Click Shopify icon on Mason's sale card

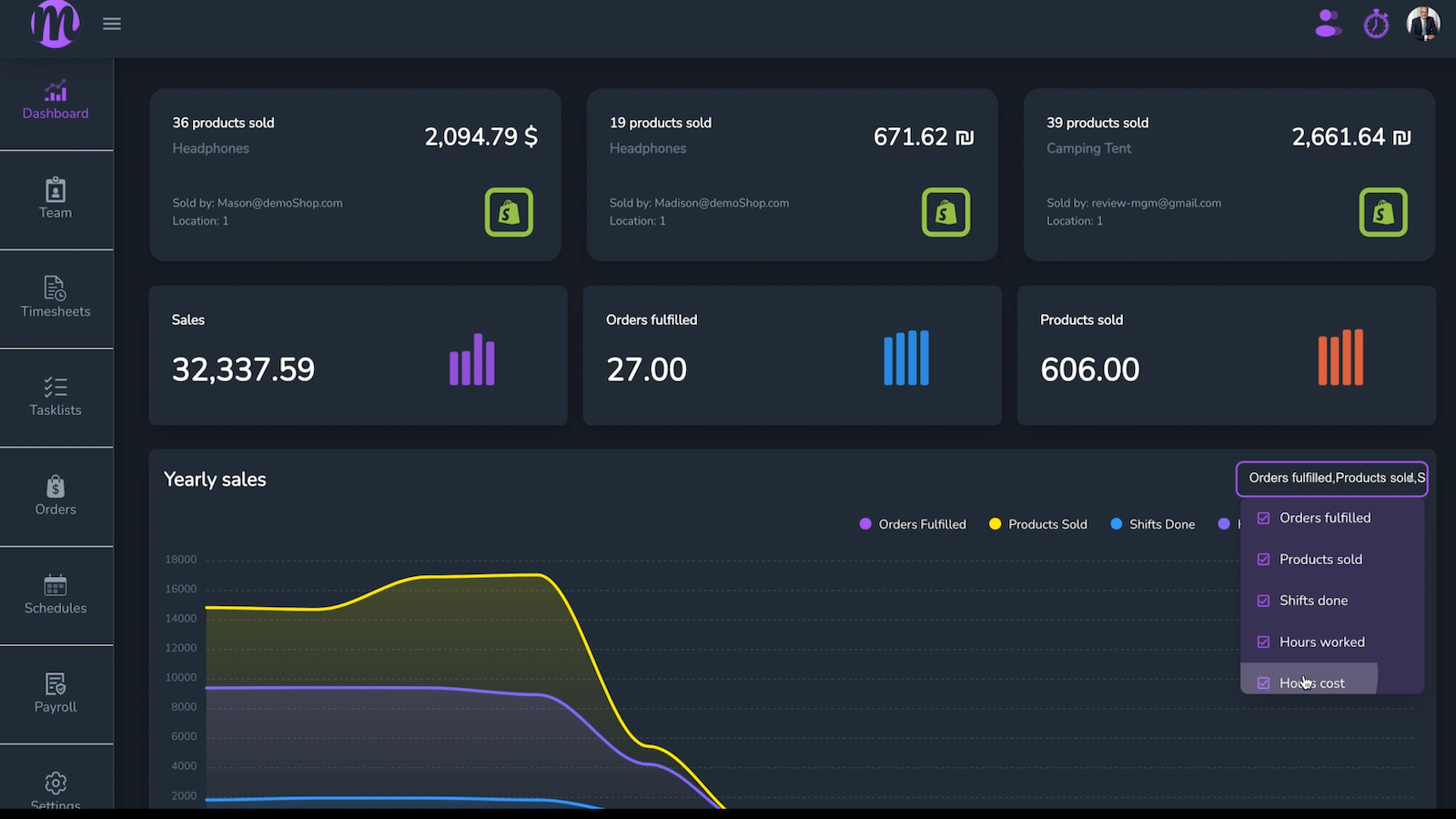[x=509, y=212]
